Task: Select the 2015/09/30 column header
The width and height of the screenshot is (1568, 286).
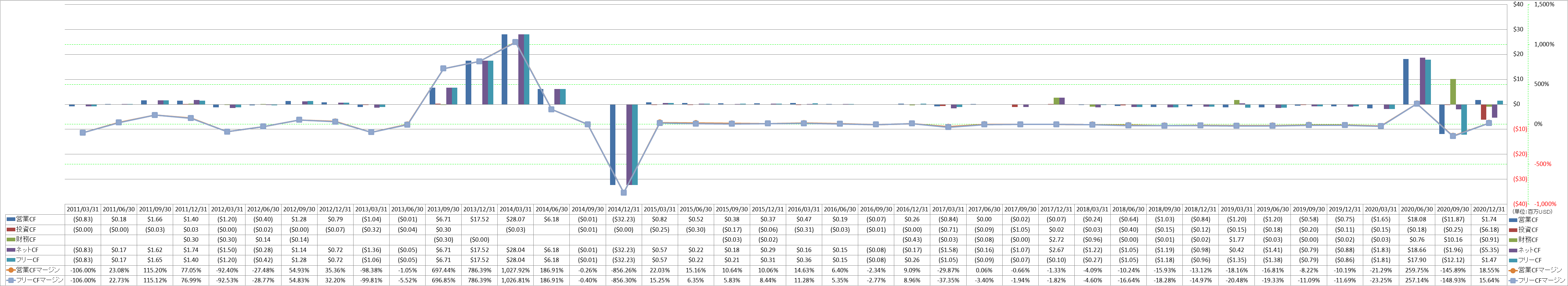Action: (732, 209)
